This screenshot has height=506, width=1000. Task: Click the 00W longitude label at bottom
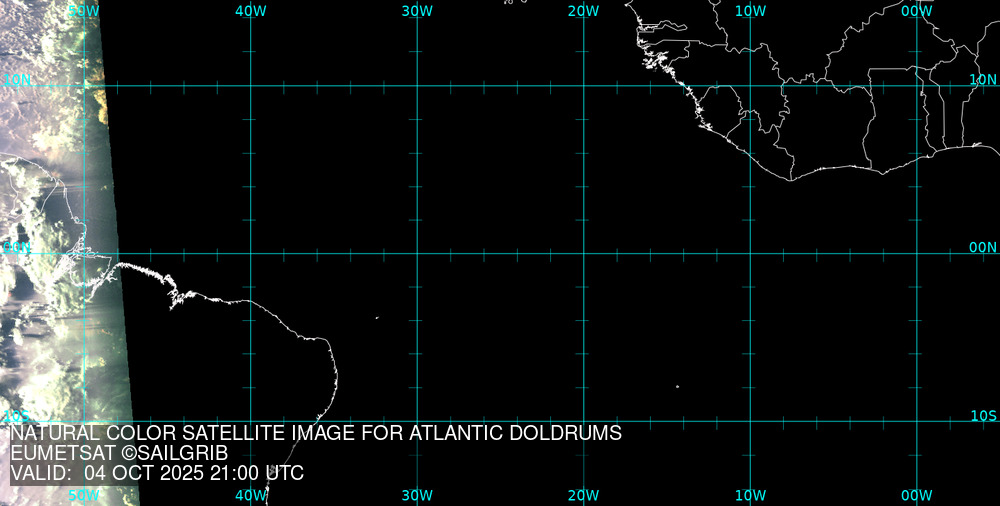917,495
